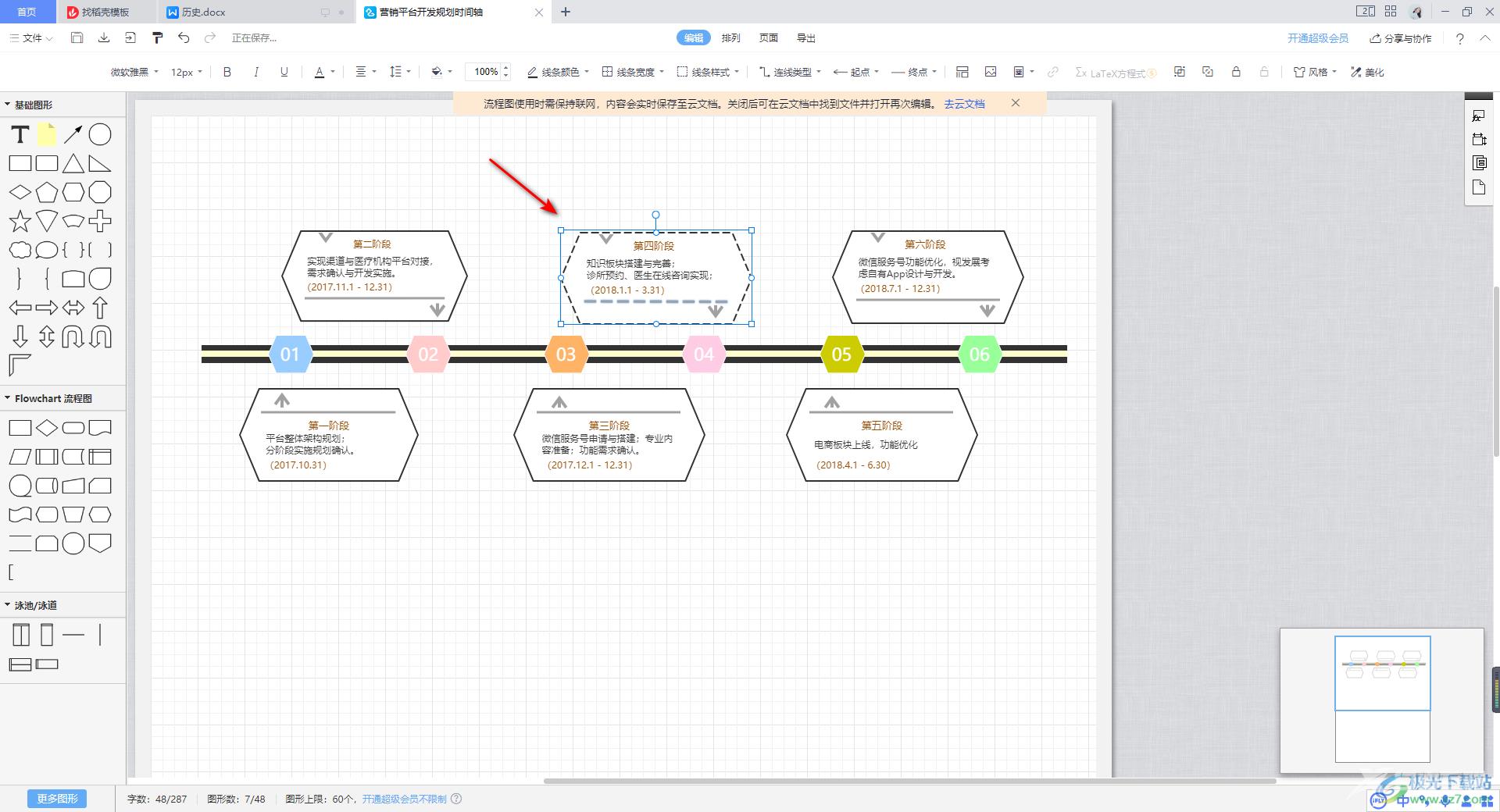Open text alignment dropdown
Screen dimensions: 1500x812
point(366,72)
